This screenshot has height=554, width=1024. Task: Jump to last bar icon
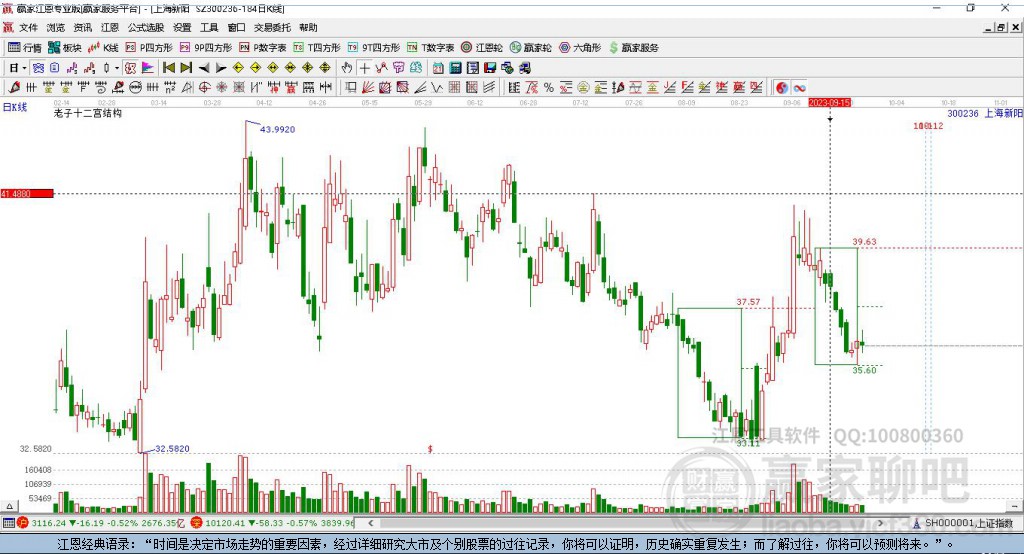click(186, 68)
